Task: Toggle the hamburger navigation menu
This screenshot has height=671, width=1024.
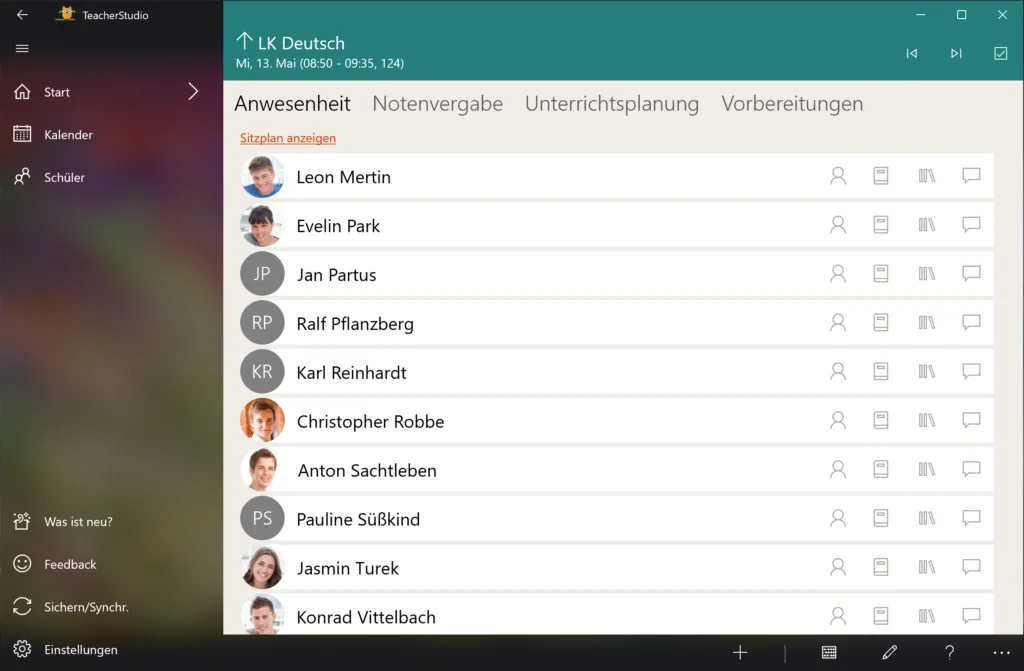Action: pos(22,48)
